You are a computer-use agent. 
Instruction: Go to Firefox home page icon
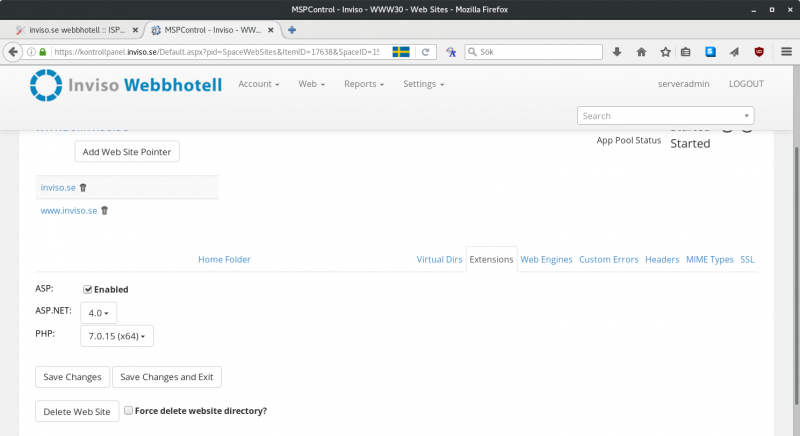641,52
